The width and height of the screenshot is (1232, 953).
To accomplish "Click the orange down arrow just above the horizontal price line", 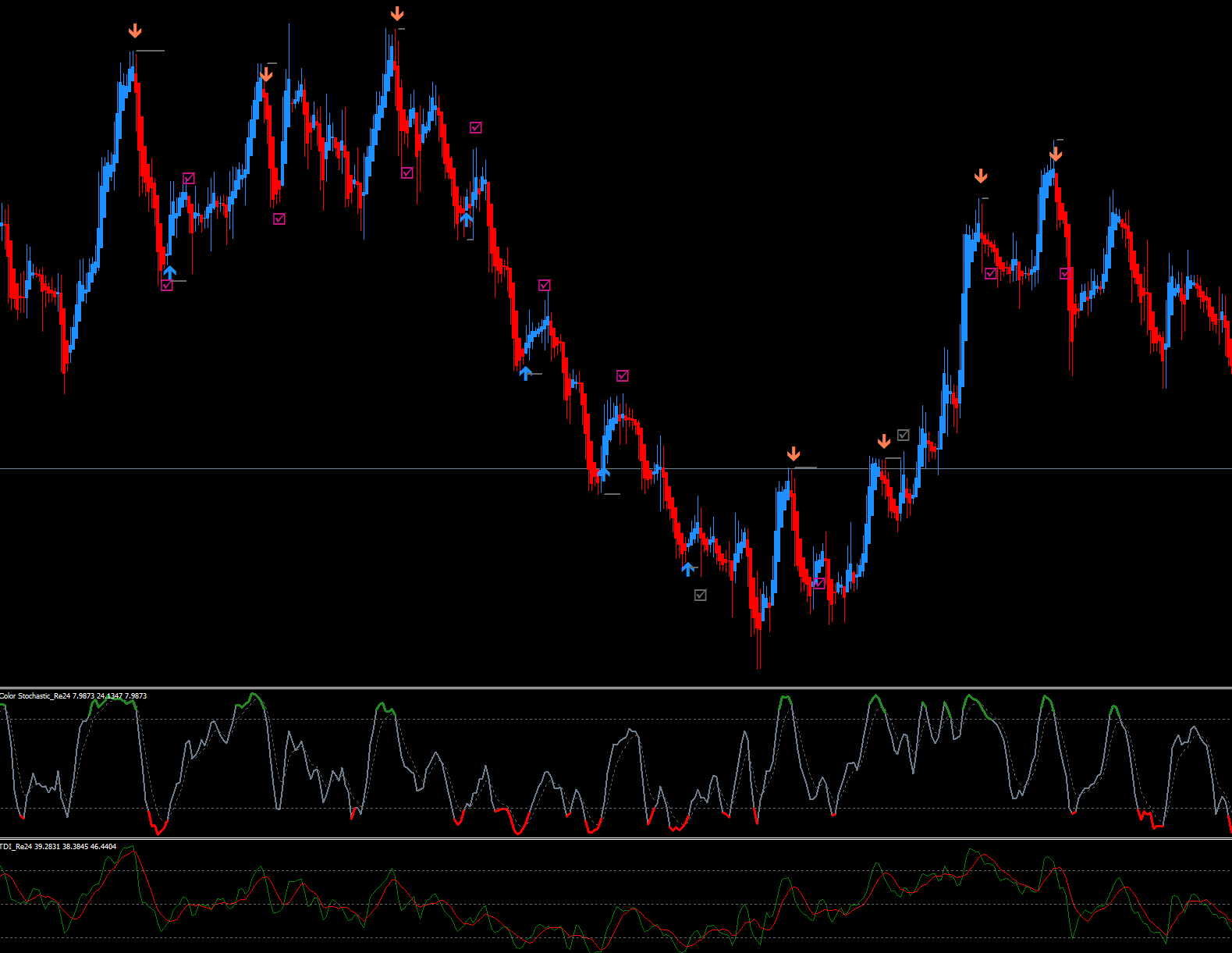I will click(794, 454).
